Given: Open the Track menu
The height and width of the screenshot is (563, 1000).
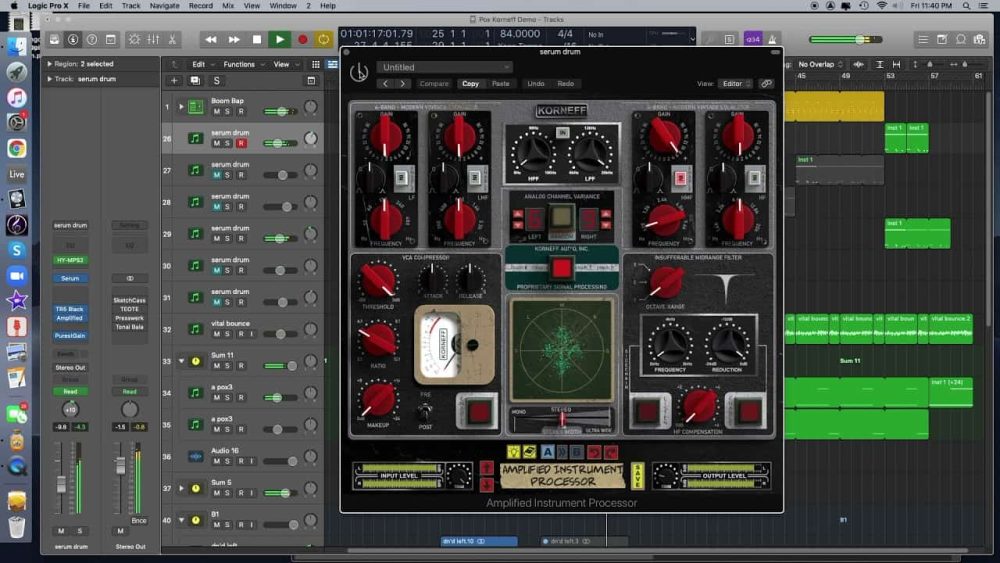Looking at the screenshot, I should pyautogui.click(x=131, y=6).
